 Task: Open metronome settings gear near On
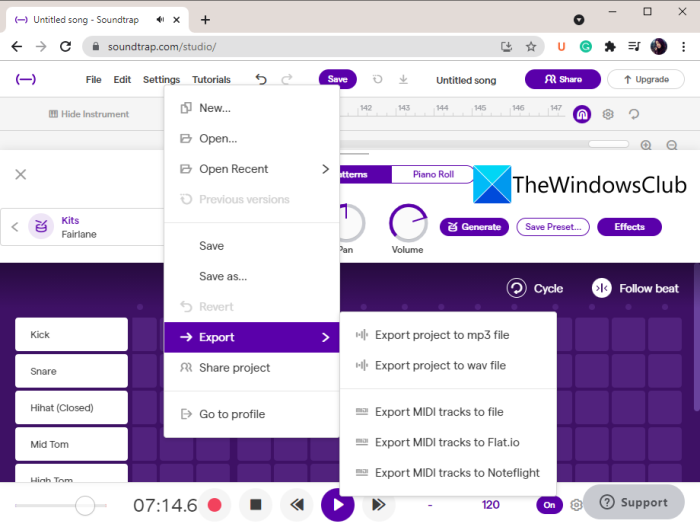tap(576, 505)
